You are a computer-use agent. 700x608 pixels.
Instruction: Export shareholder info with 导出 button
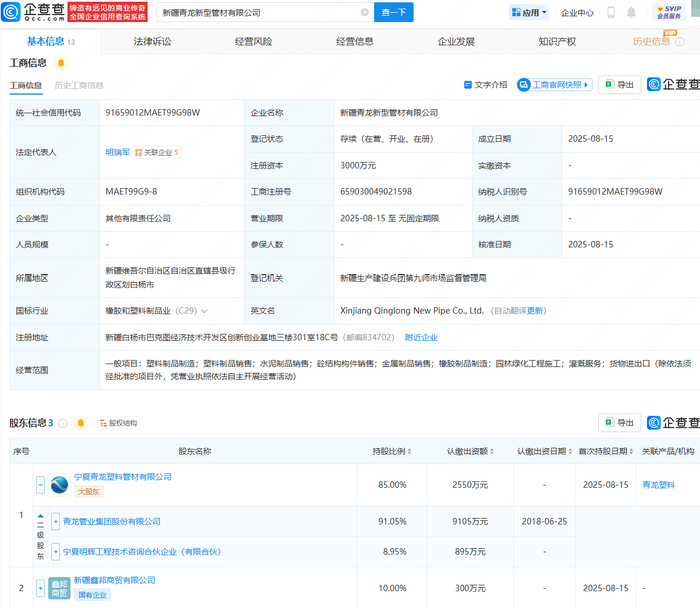[620, 422]
